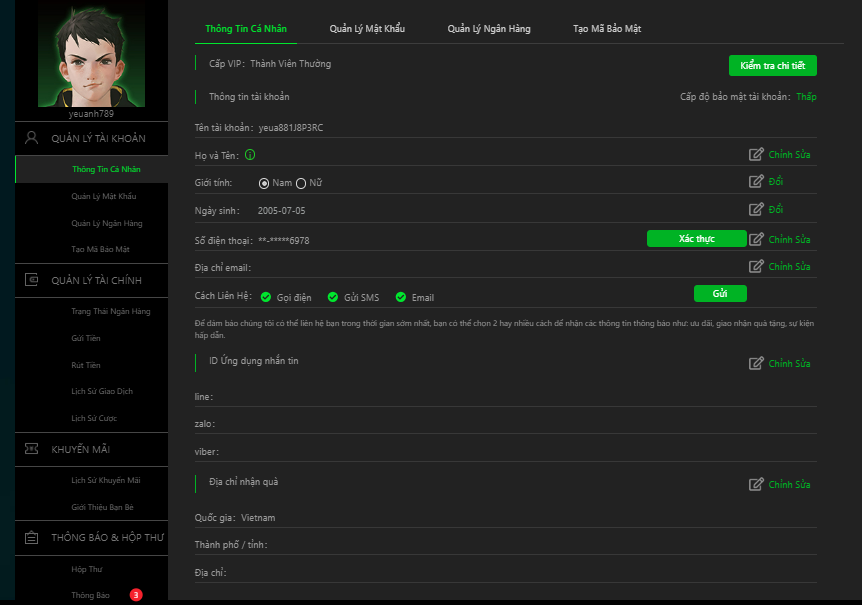Click the edit icon in Địa chỉ email row
Image resolution: width=862 pixels, height=605 pixels.
point(756,267)
